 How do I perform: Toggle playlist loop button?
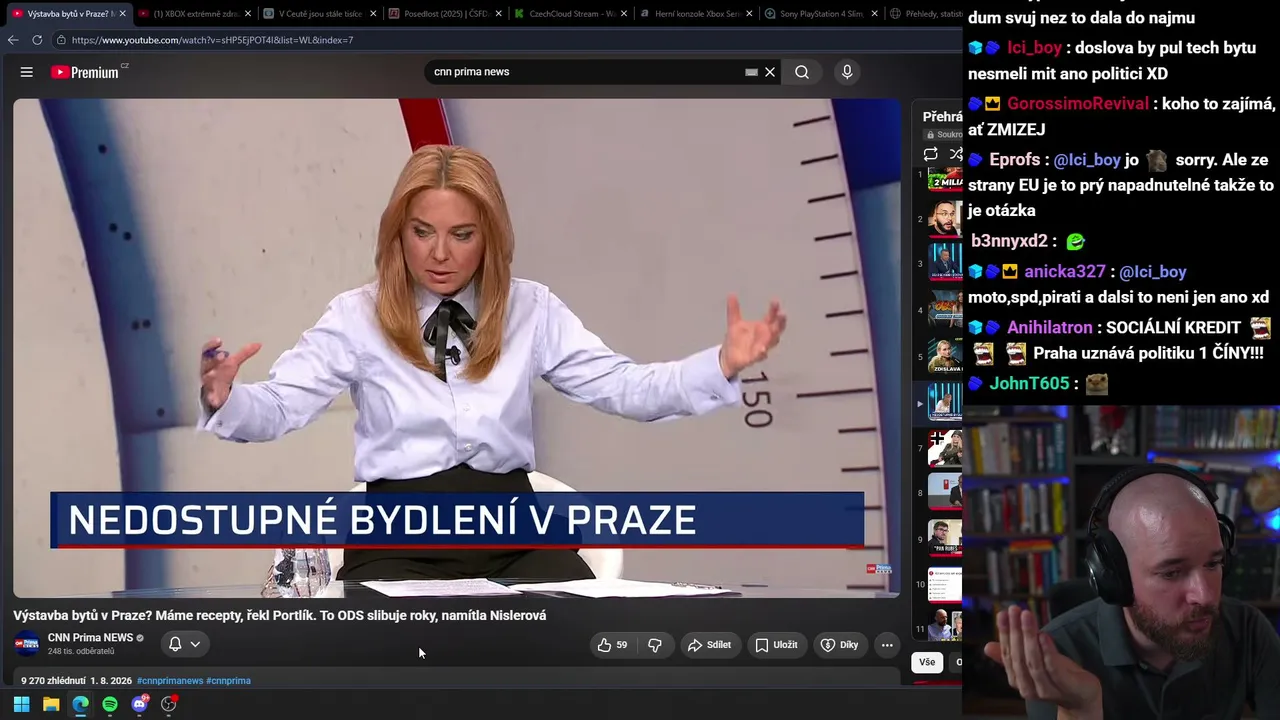click(x=931, y=154)
